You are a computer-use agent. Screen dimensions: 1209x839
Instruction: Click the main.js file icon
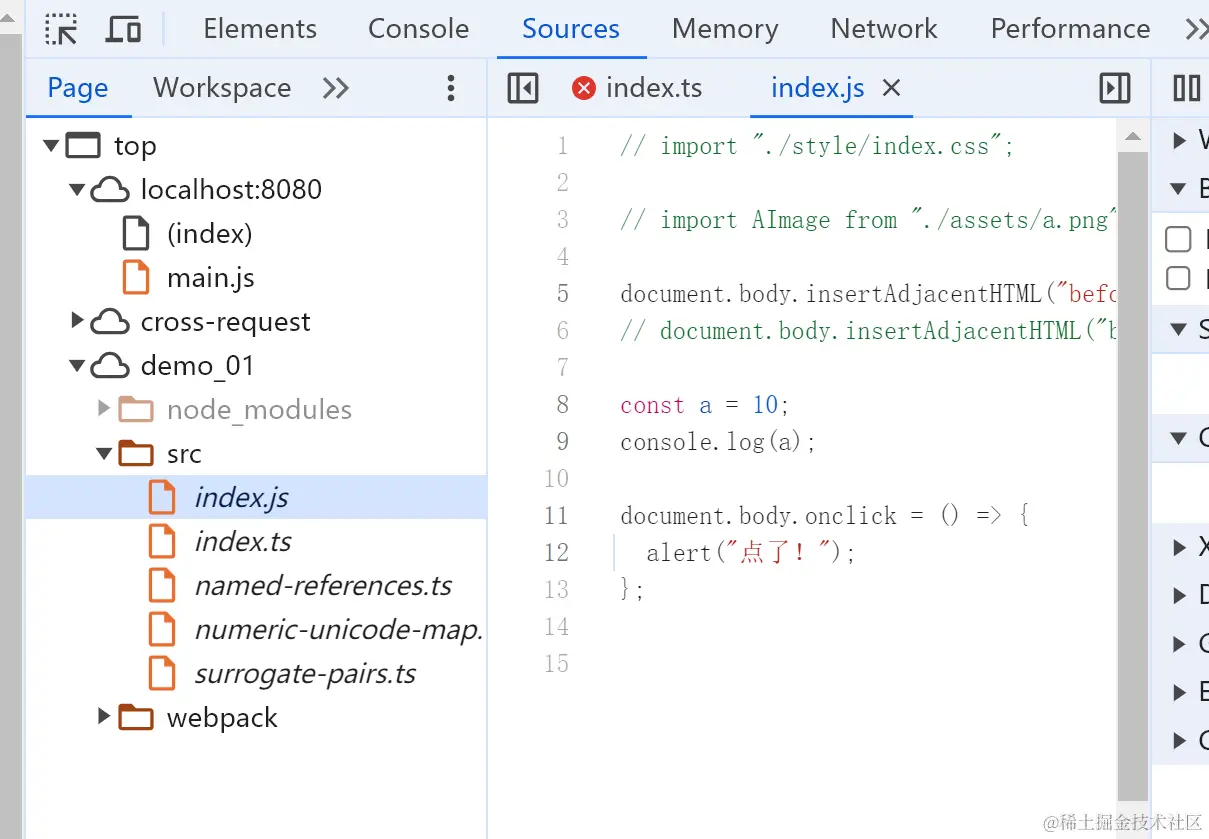(x=136, y=277)
